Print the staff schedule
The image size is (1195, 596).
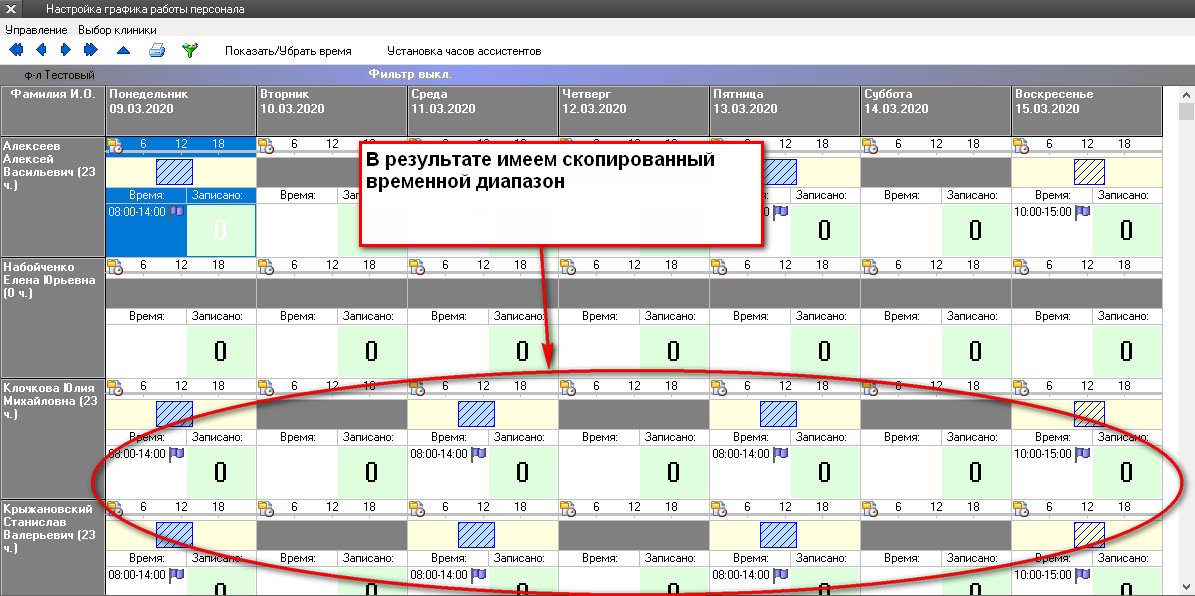tap(157, 50)
